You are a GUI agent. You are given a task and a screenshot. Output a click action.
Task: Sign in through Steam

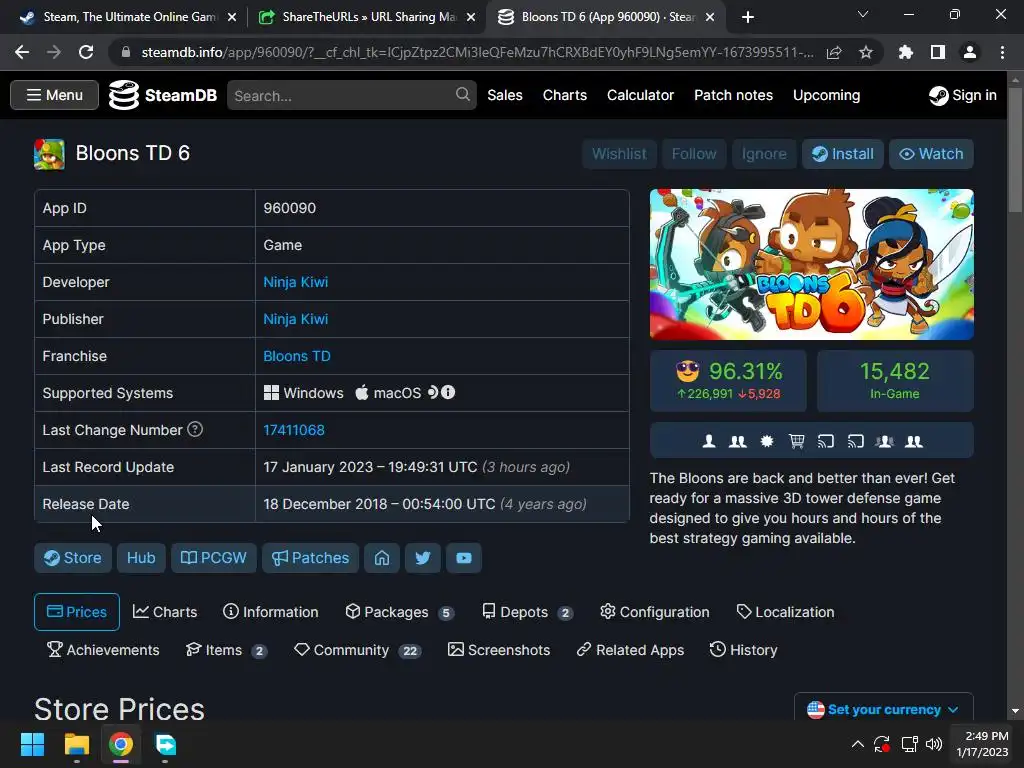[x=963, y=95]
